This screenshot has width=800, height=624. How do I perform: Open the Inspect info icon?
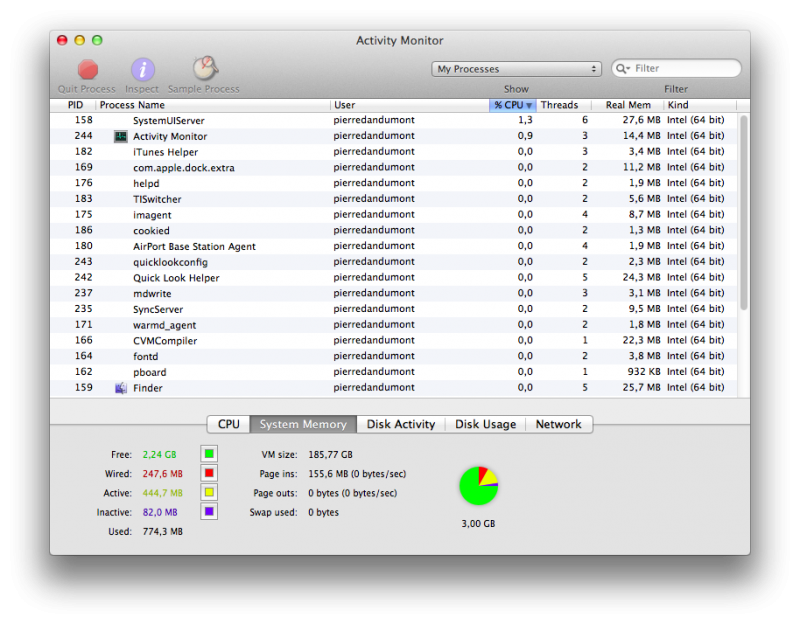143,69
